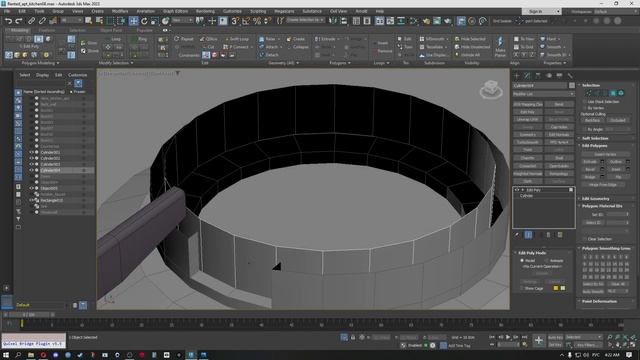Open the Modify command panel tab

[527, 76]
